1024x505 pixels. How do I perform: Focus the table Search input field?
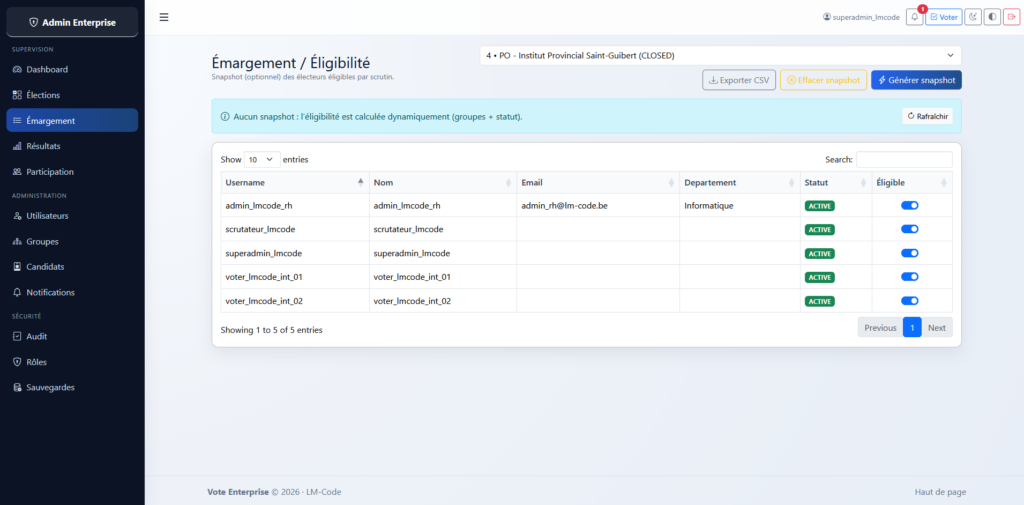coord(904,160)
